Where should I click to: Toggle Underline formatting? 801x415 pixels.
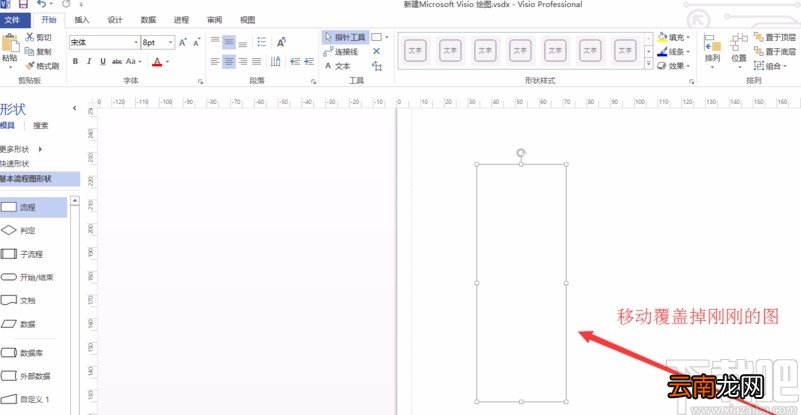[103, 61]
